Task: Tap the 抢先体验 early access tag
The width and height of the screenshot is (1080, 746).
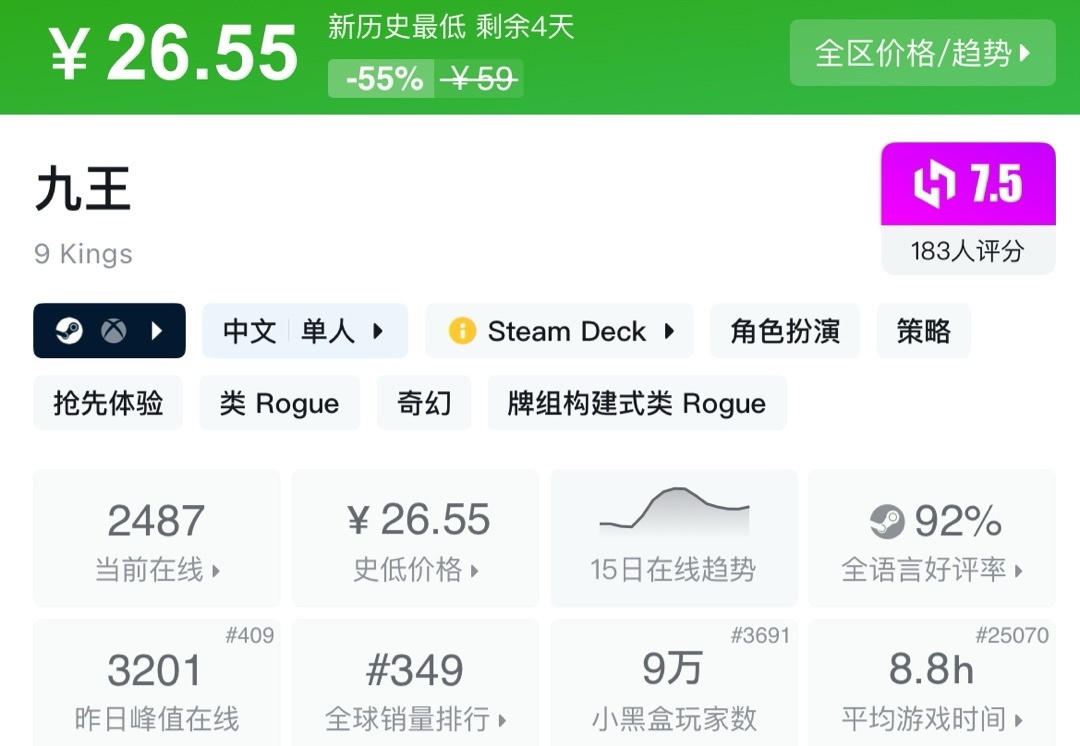Action: [x=108, y=403]
